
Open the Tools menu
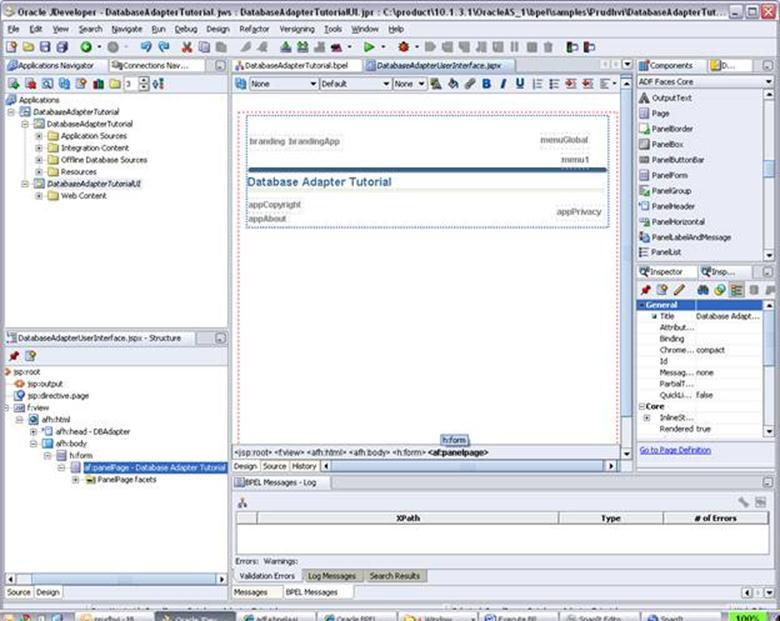(x=333, y=29)
